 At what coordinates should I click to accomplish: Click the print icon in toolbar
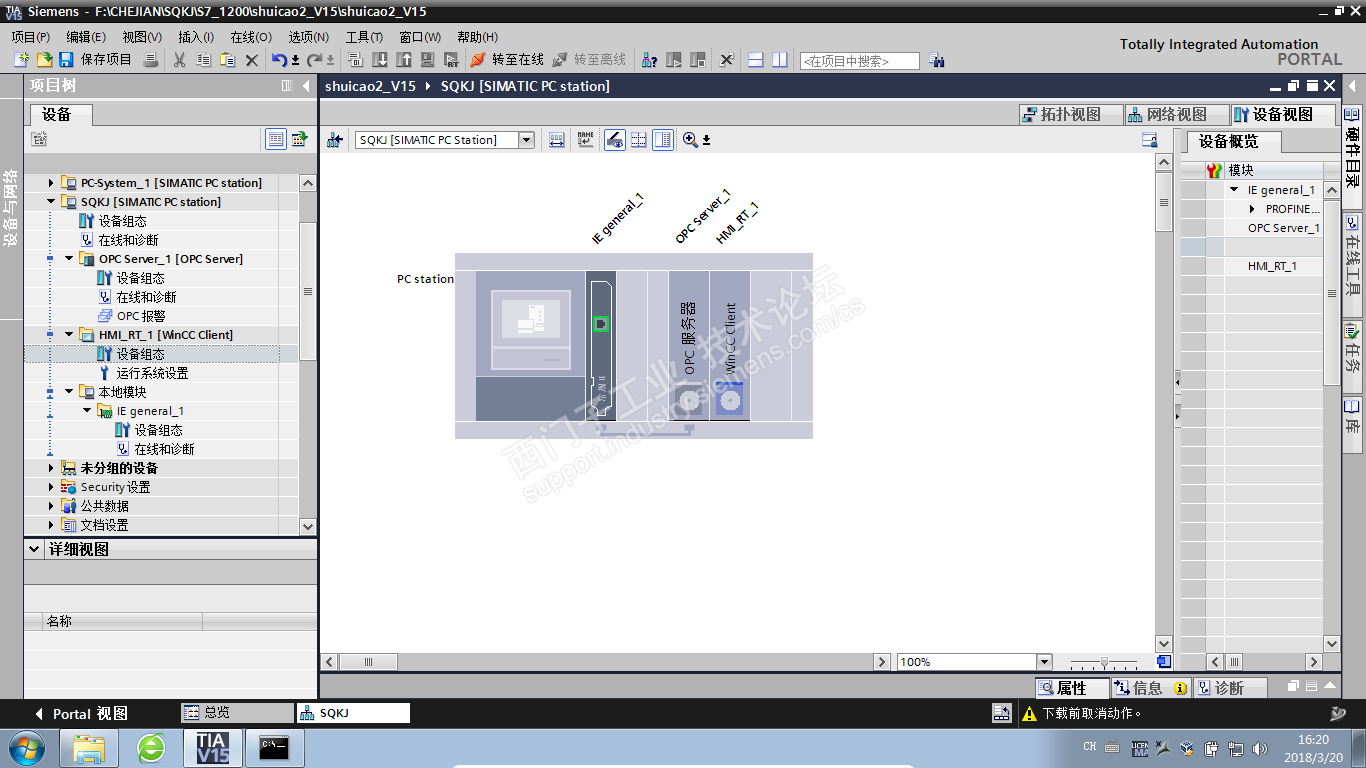click(x=150, y=60)
